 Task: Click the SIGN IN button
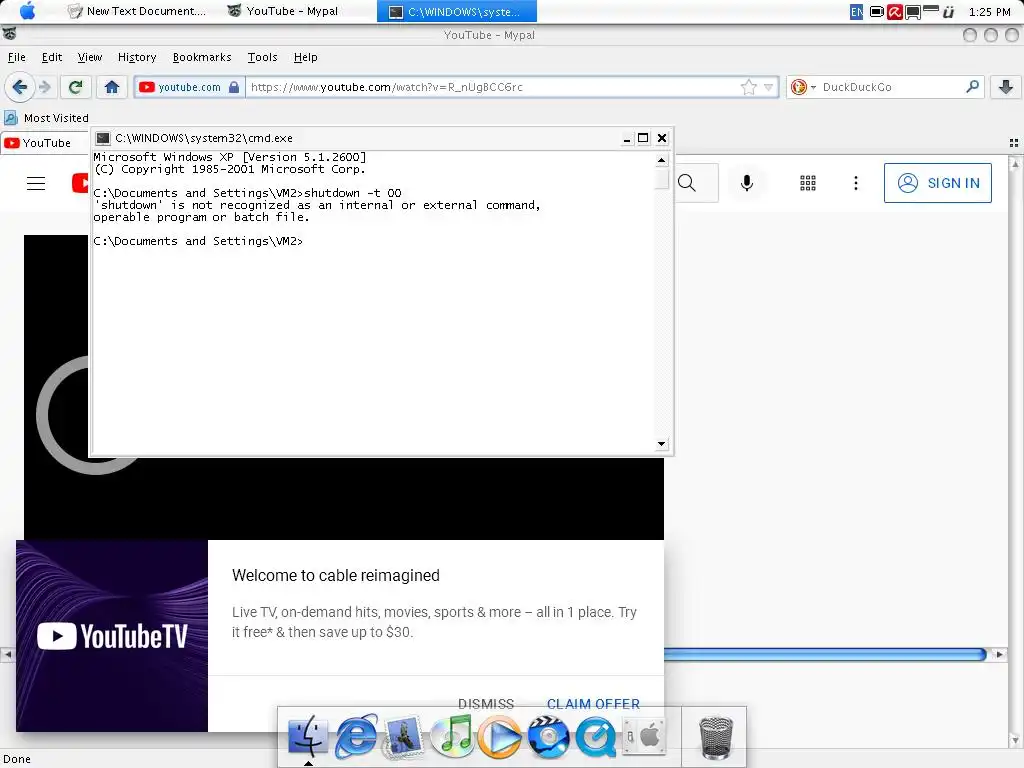tap(938, 183)
